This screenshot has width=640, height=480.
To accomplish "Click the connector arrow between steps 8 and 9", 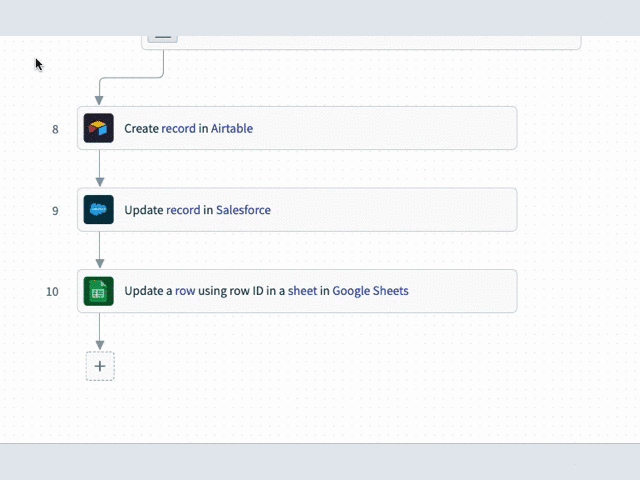I will (100, 169).
